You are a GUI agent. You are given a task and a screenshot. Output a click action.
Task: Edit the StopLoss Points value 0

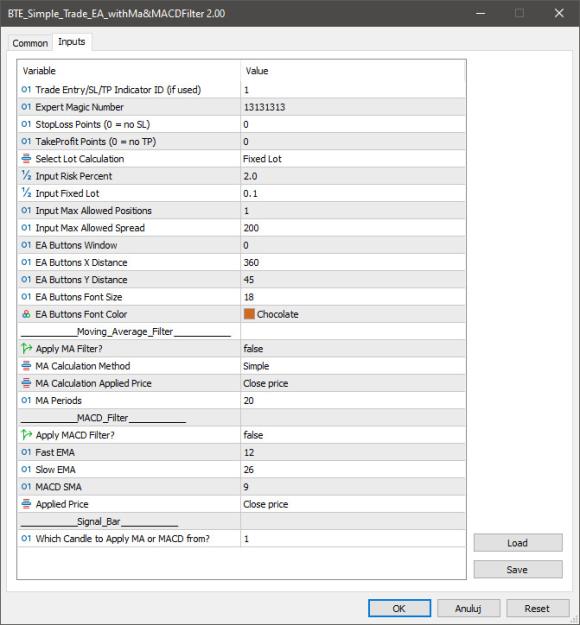click(x=353, y=124)
